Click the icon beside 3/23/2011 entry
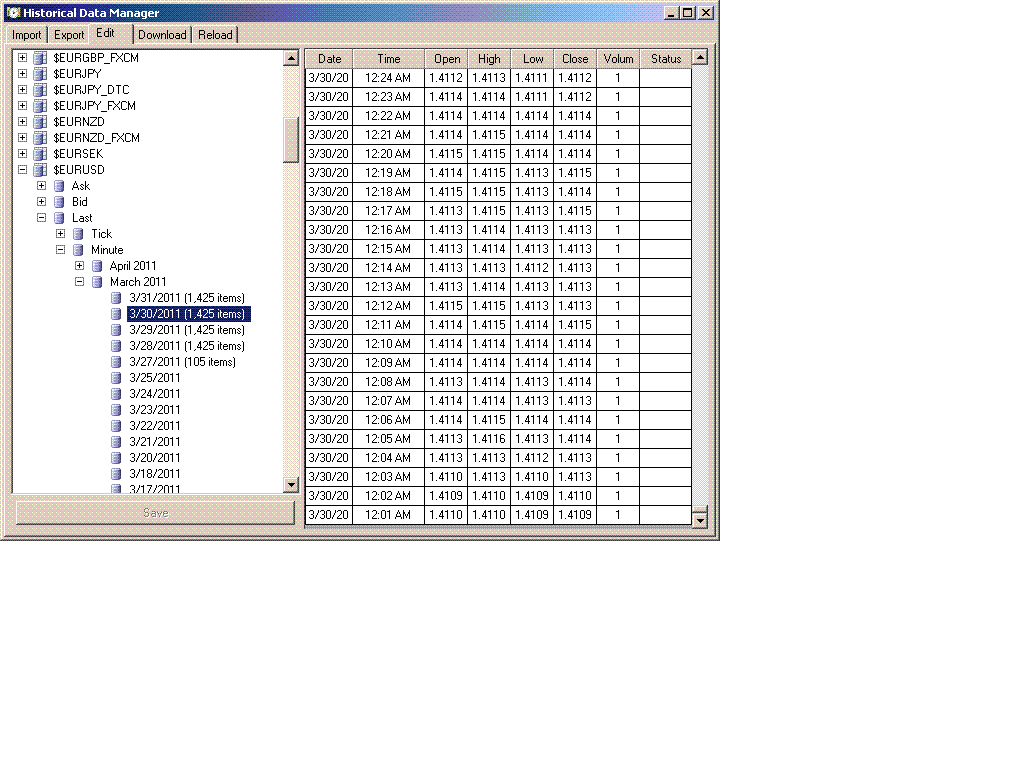The height and width of the screenshot is (768, 1024). click(x=116, y=410)
